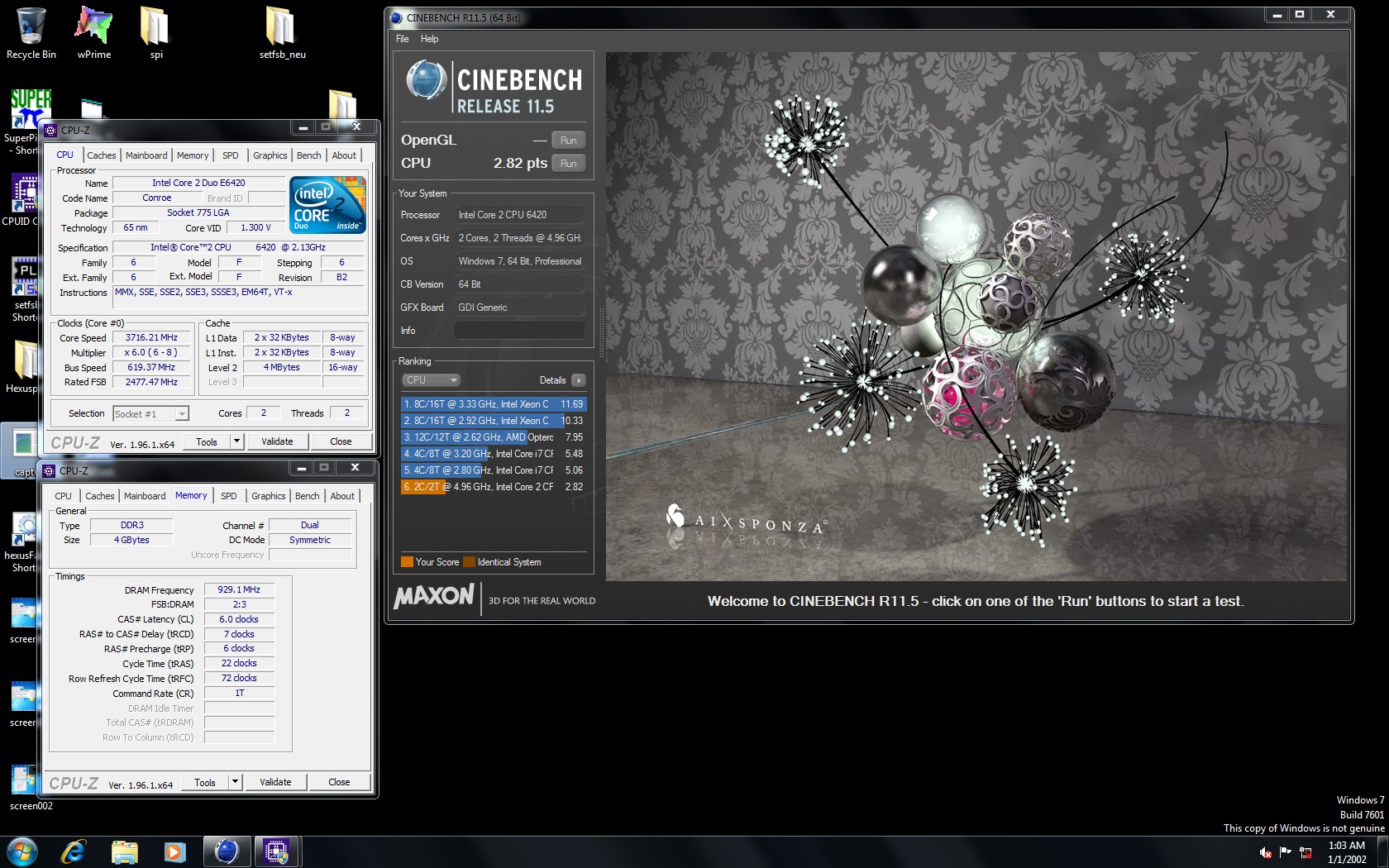Open Caches tab in lower CPU-Z
This screenshot has width=1389, height=868.
point(99,496)
